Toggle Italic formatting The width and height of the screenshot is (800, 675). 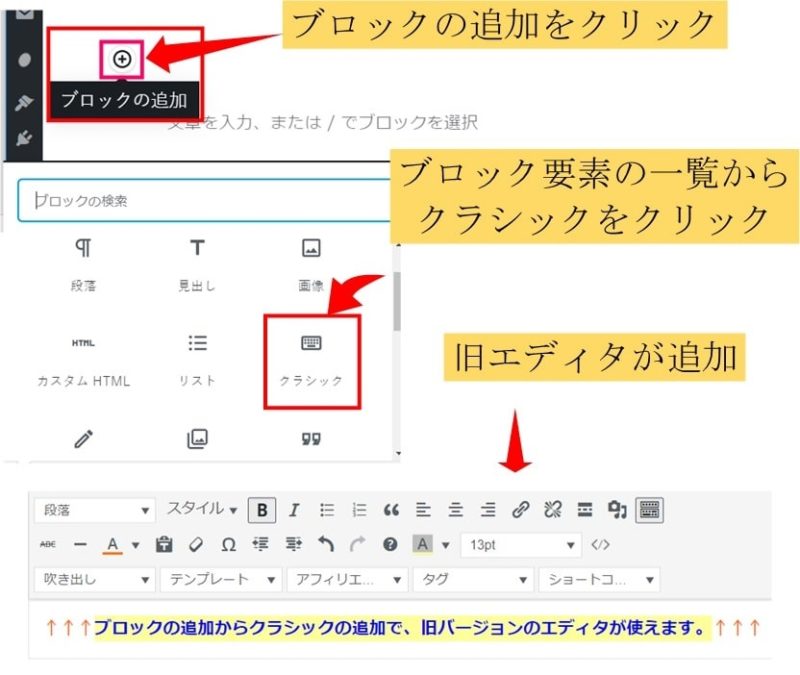pyautogui.click(x=294, y=510)
